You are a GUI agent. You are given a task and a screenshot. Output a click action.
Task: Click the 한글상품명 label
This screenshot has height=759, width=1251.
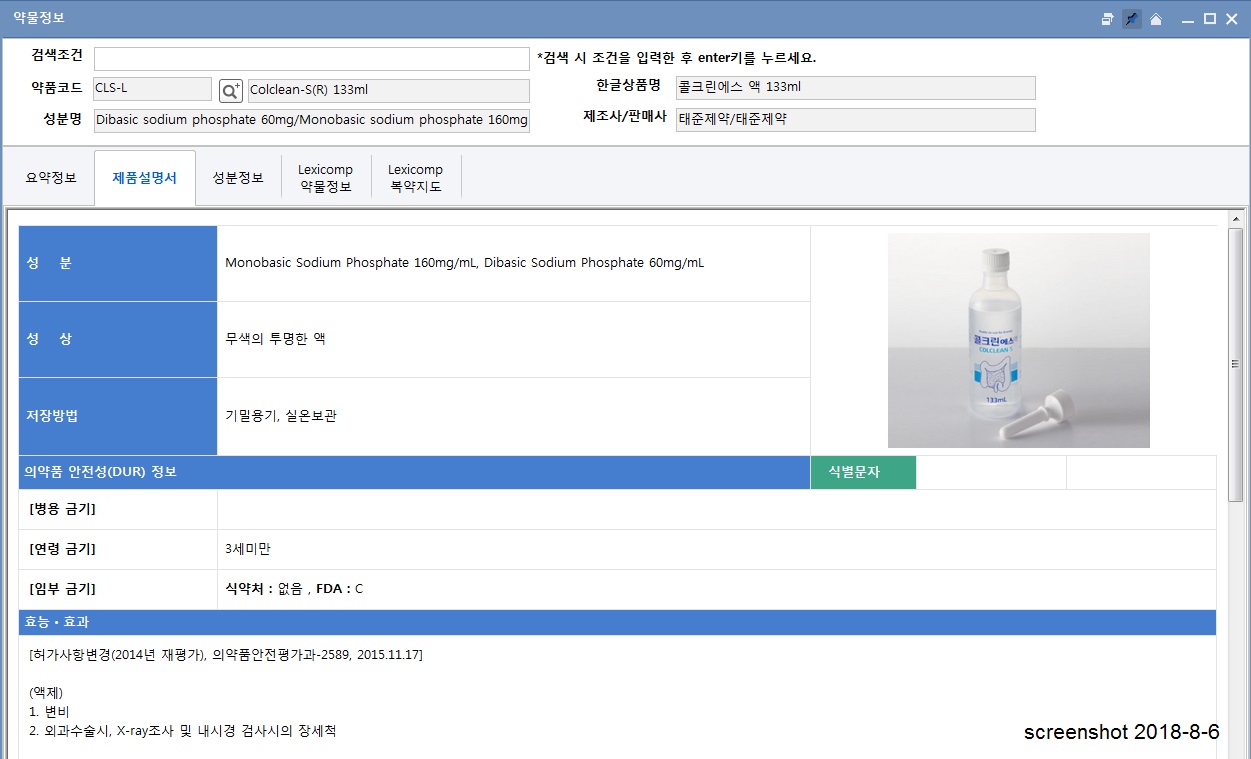click(628, 85)
